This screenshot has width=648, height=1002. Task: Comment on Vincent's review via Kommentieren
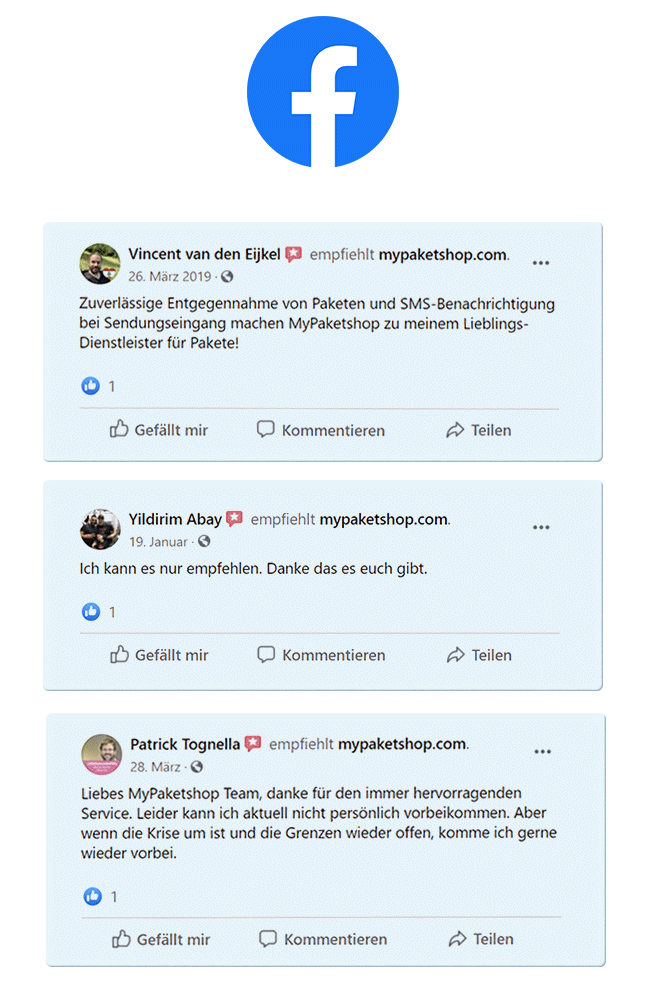click(321, 430)
